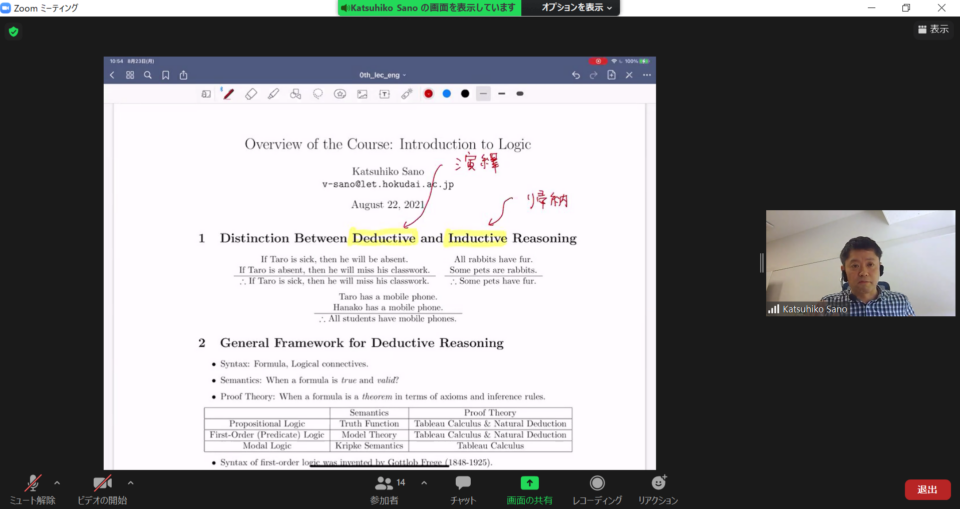The image size is (960, 509).
Task: Click the highlighted word Inductive
Action: pos(478,238)
